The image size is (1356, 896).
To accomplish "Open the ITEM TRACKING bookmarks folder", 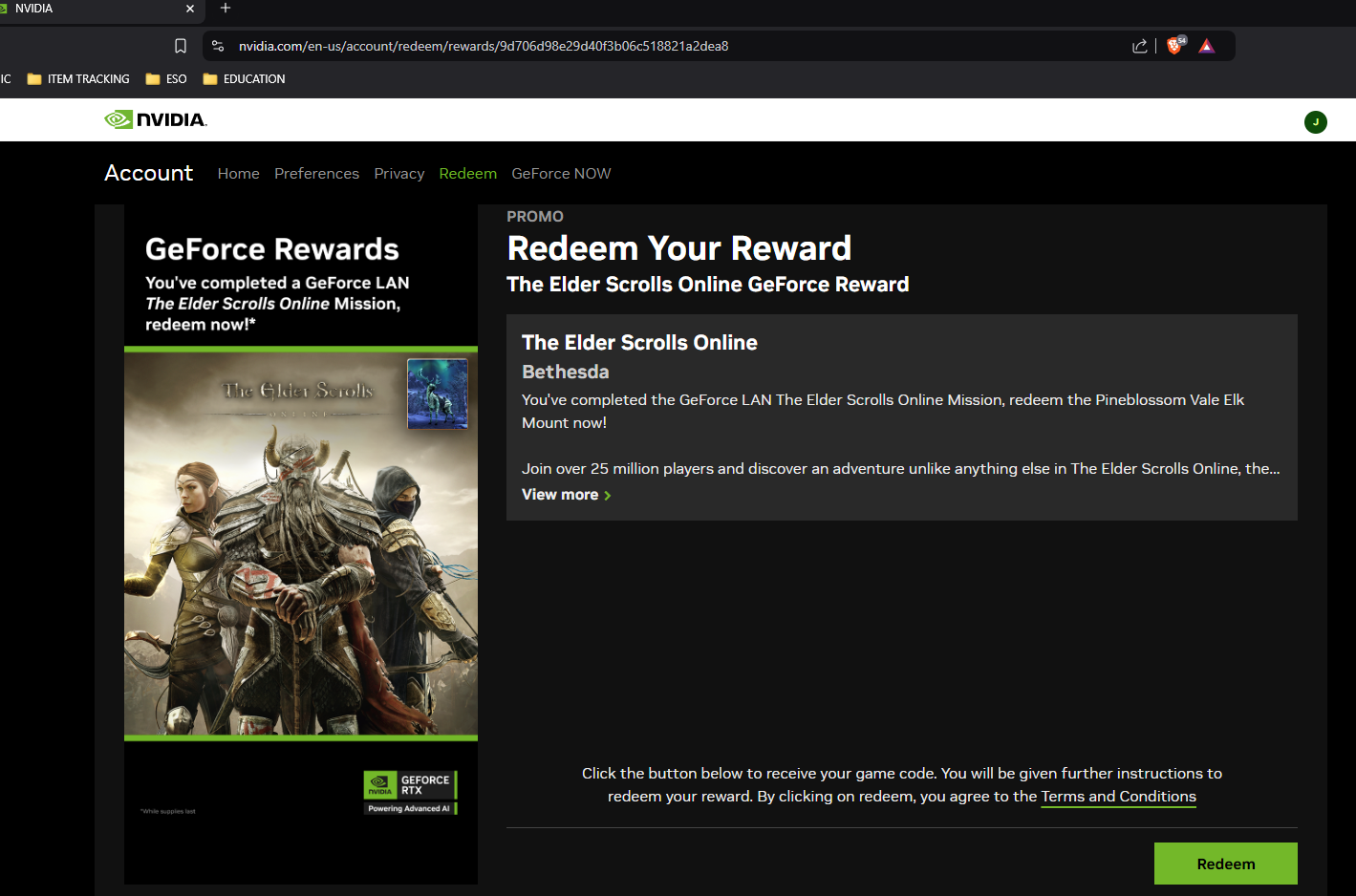I will click(x=78, y=79).
